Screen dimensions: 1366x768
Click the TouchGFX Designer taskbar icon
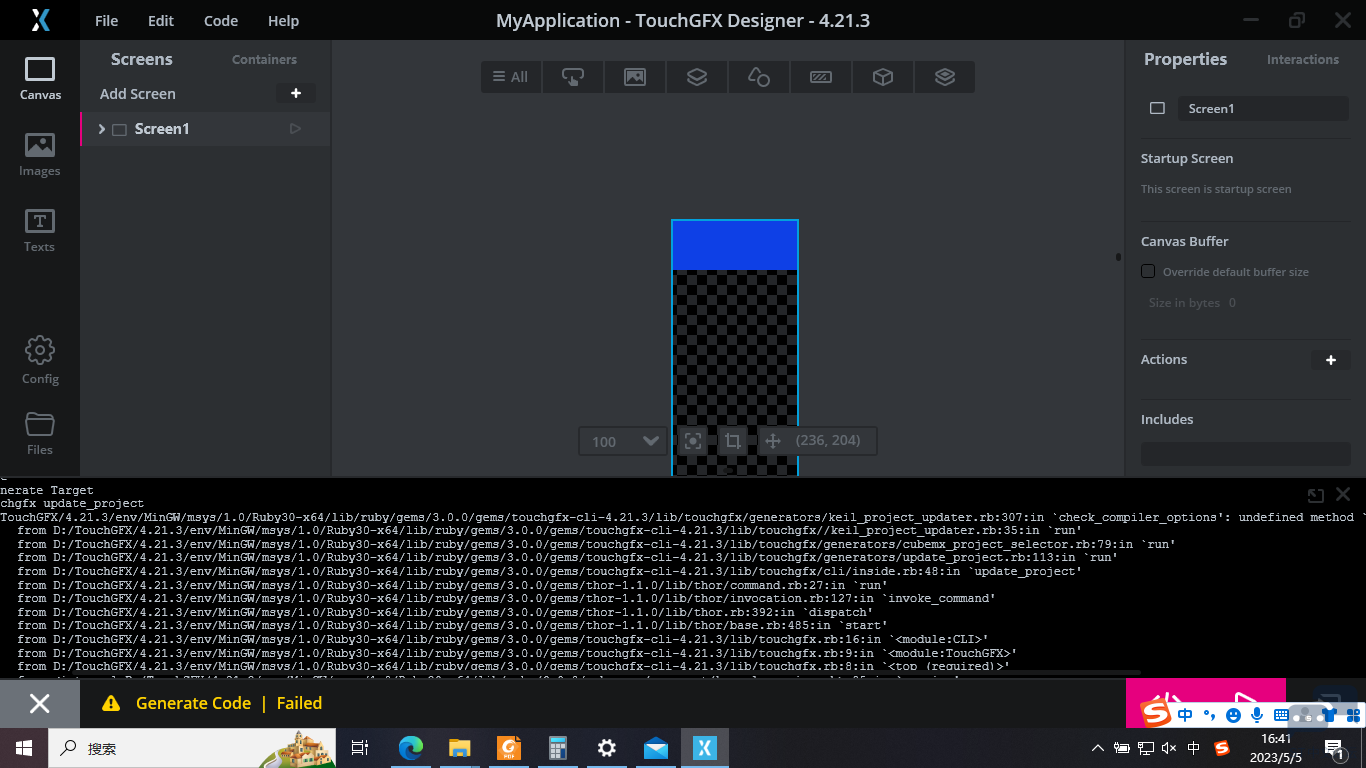tap(705, 748)
